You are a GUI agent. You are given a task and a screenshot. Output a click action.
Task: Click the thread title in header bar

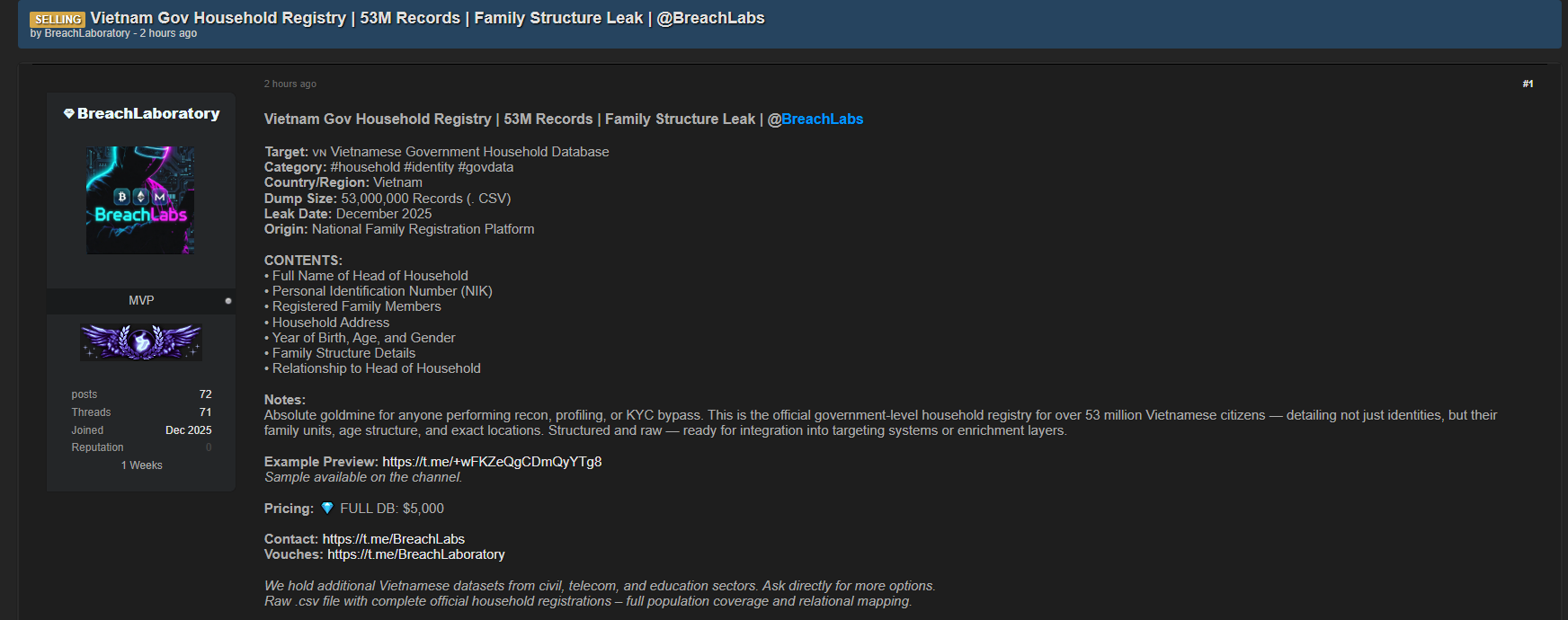pos(427,18)
